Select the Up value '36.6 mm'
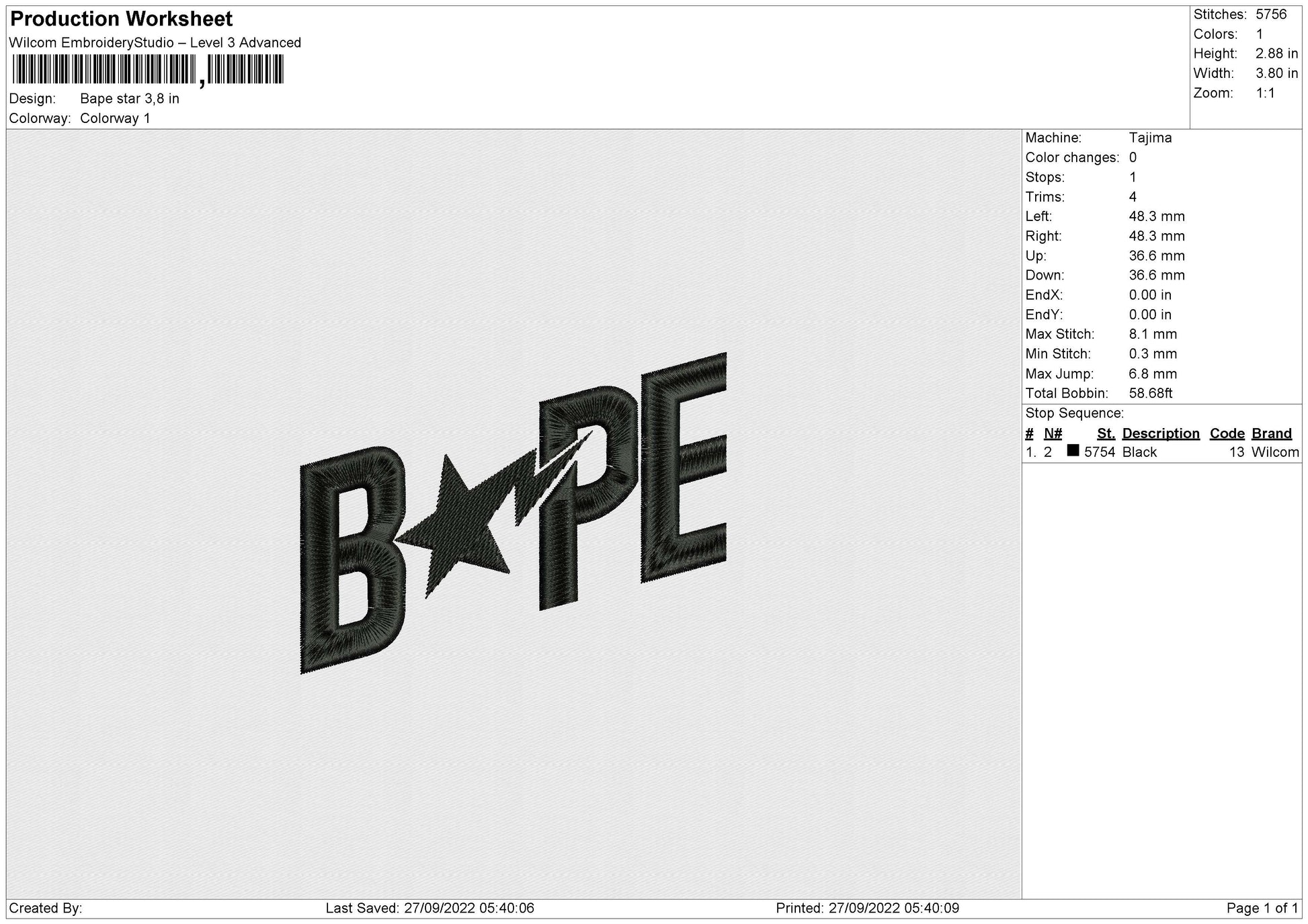 point(1157,256)
